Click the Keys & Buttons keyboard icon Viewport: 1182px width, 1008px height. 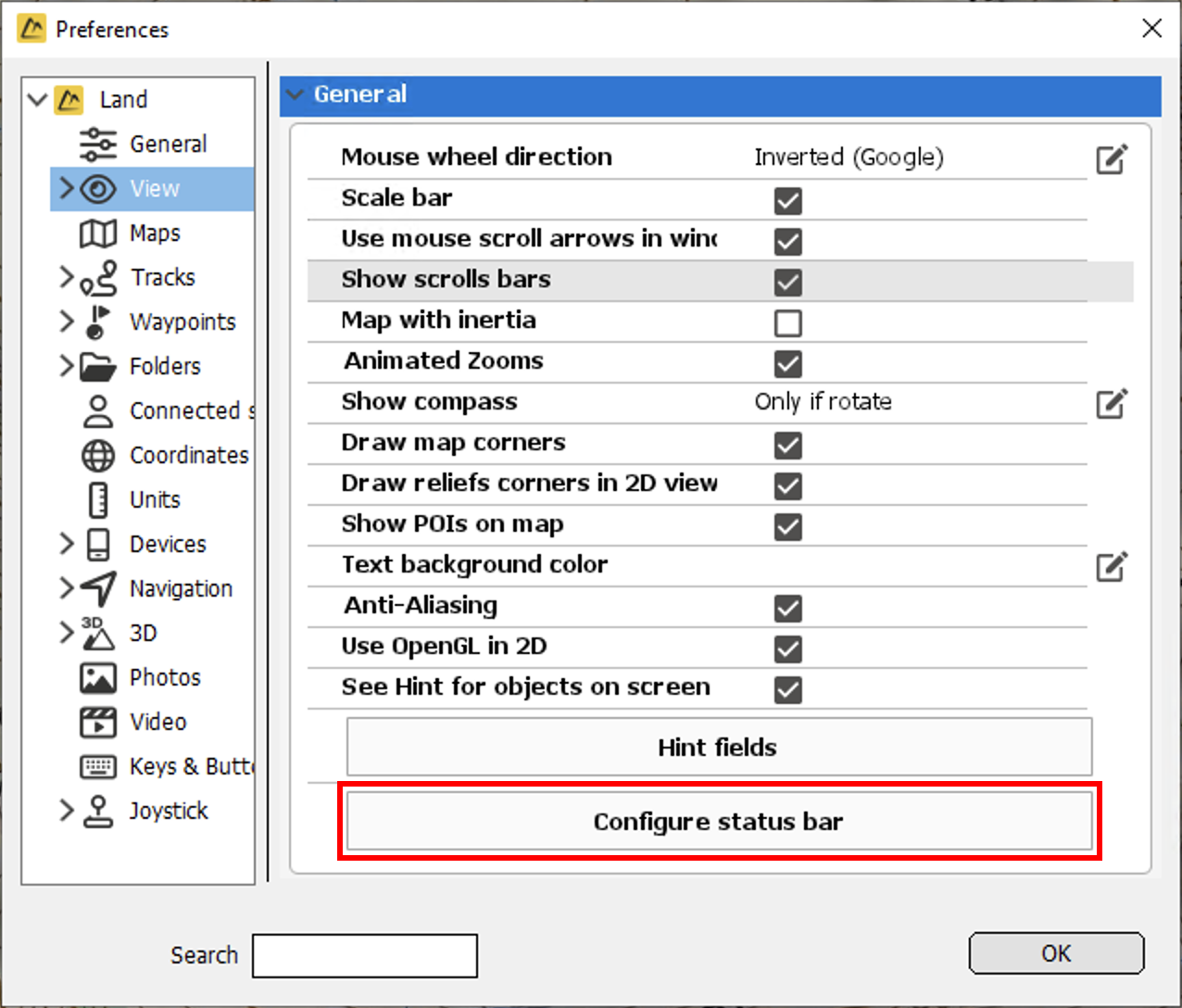tap(98, 767)
